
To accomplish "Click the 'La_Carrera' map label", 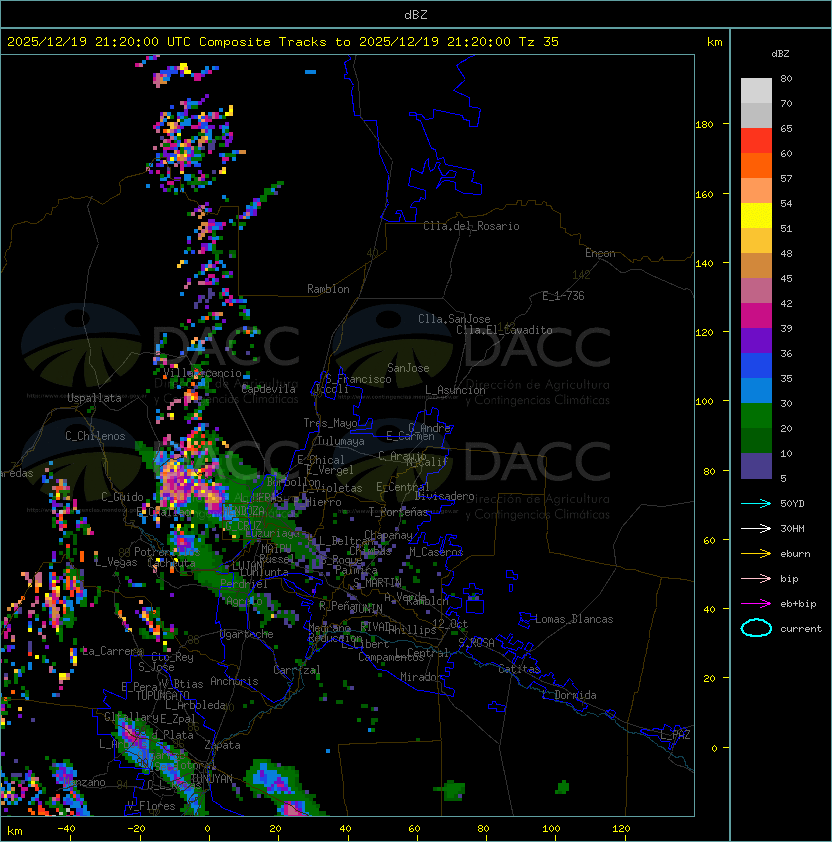I will pos(112,651).
